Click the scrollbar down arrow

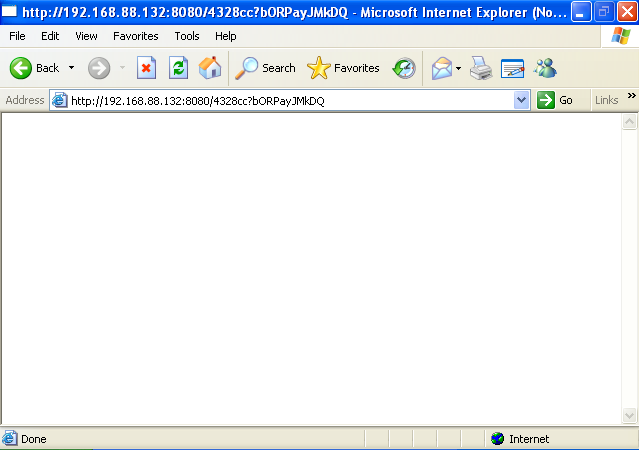(x=630, y=415)
